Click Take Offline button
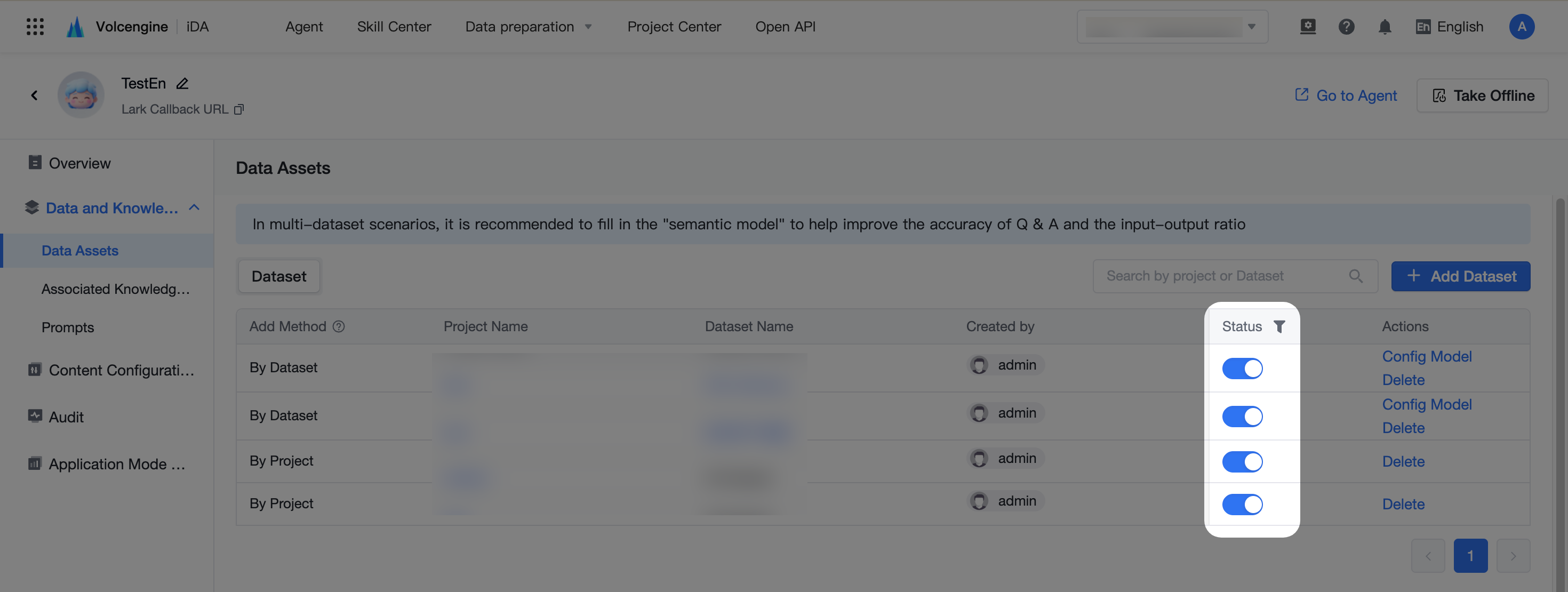1568x592 pixels. coord(1482,95)
